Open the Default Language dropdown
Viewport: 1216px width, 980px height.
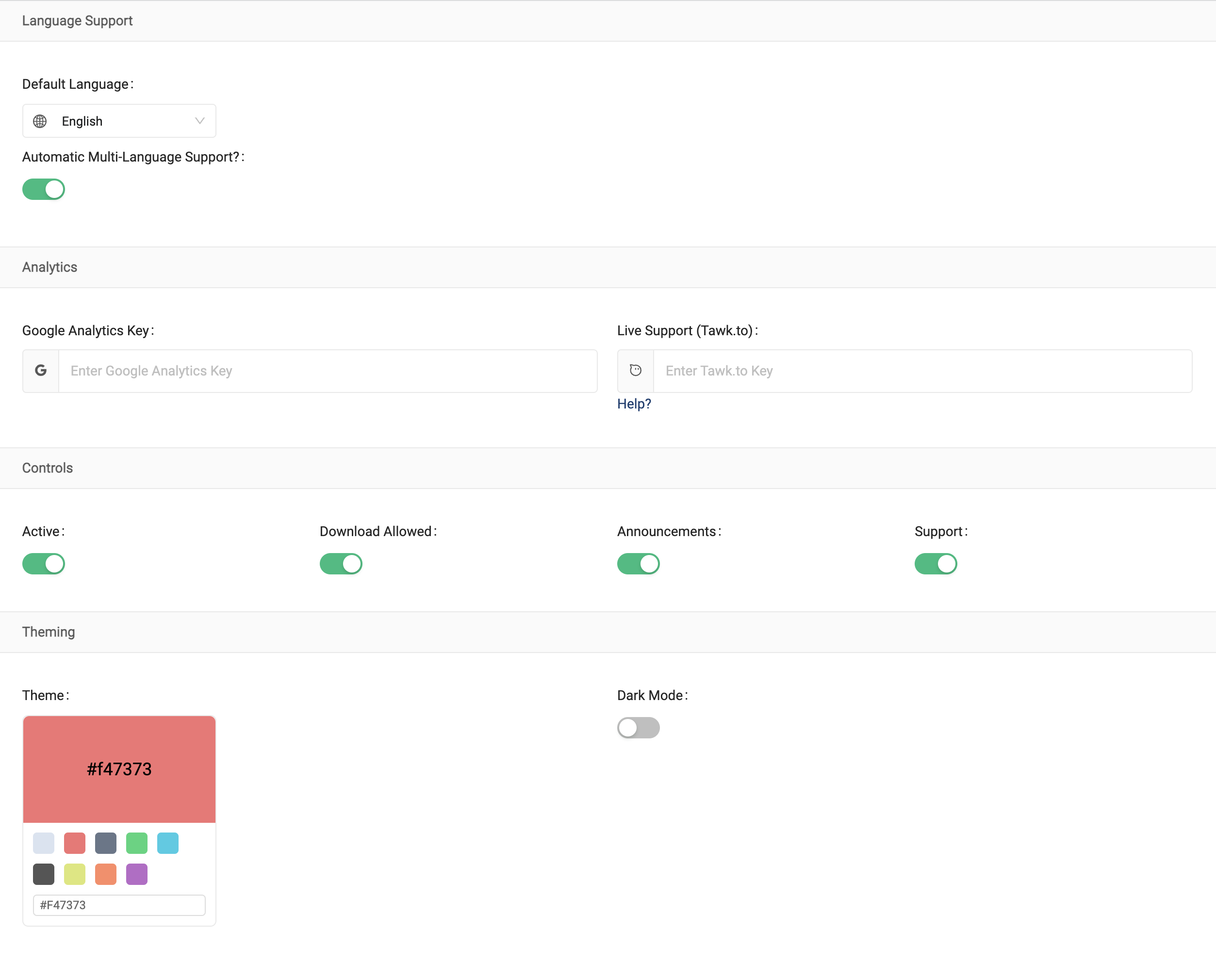119,121
